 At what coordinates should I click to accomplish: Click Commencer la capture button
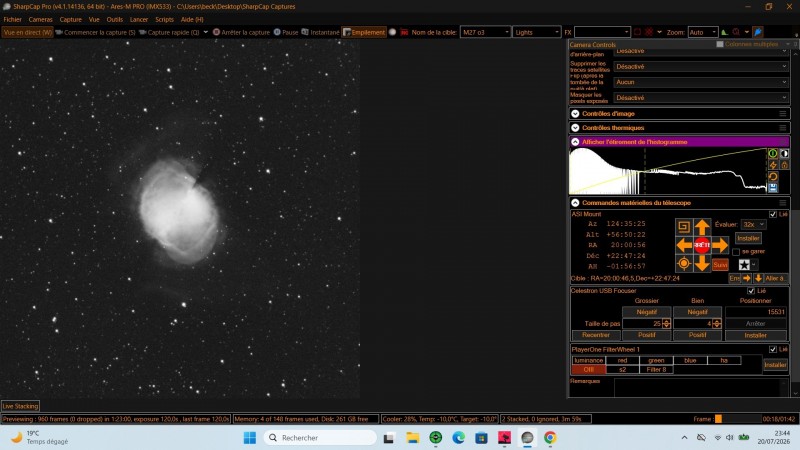[95, 32]
